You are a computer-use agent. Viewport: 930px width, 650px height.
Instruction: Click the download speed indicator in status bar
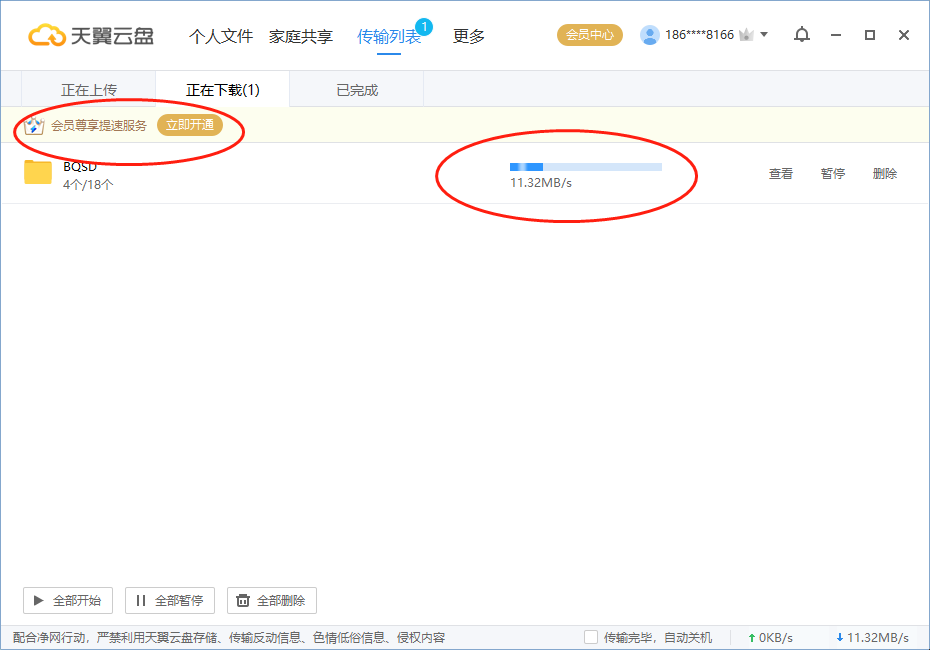(872, 638)
